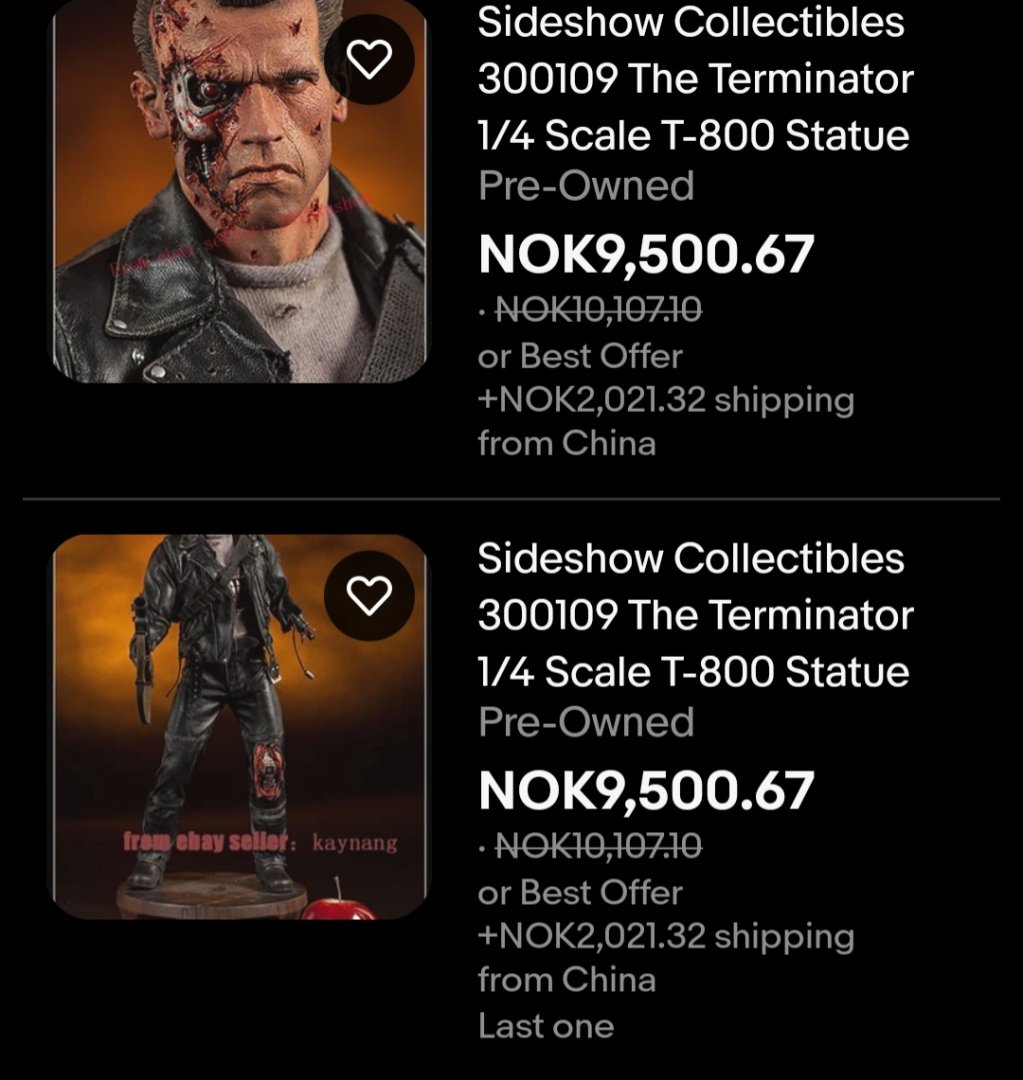
Task: Select "or Best Offer" on the full-body listing
Action: tap(580, 892)
